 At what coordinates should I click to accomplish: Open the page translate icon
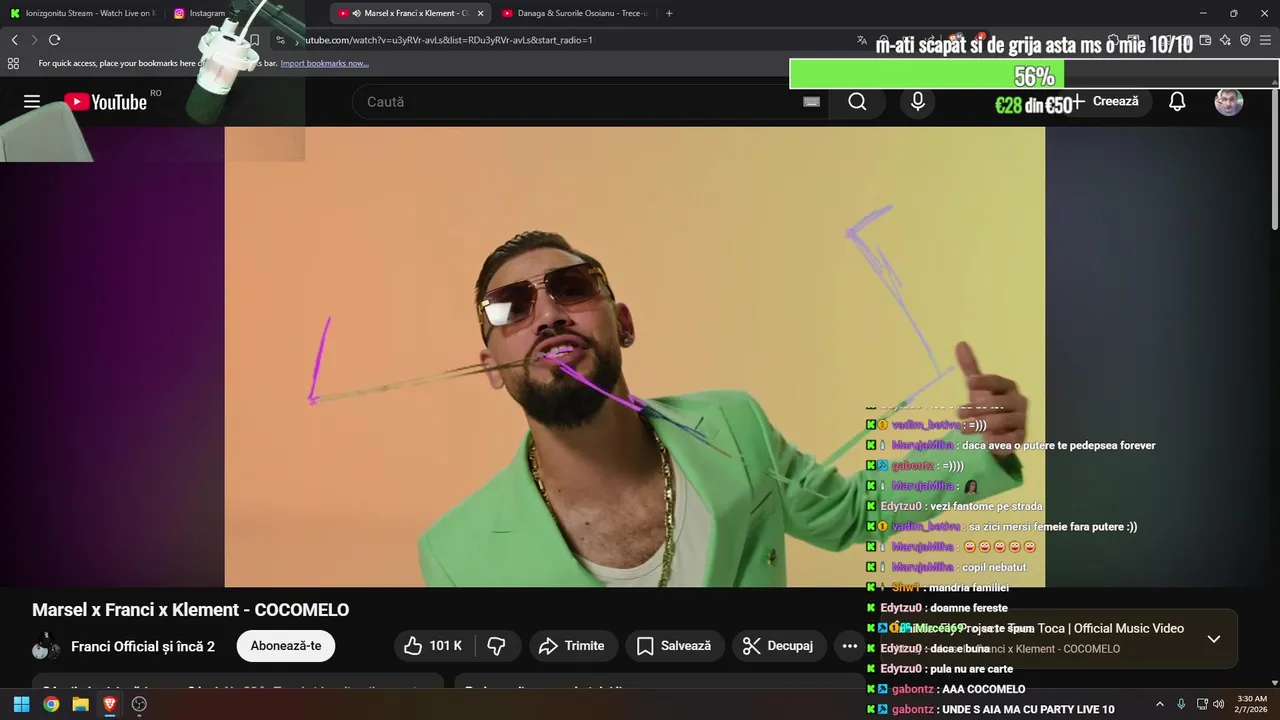tap(862, 40)
